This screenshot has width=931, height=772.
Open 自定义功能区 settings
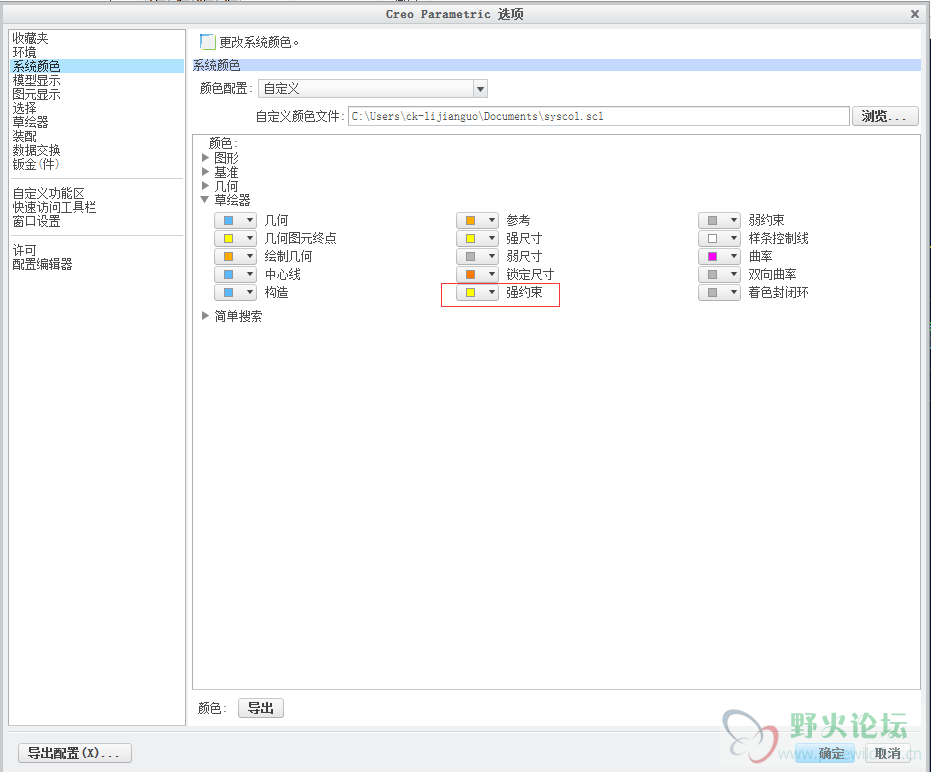(x=49, y=193)
